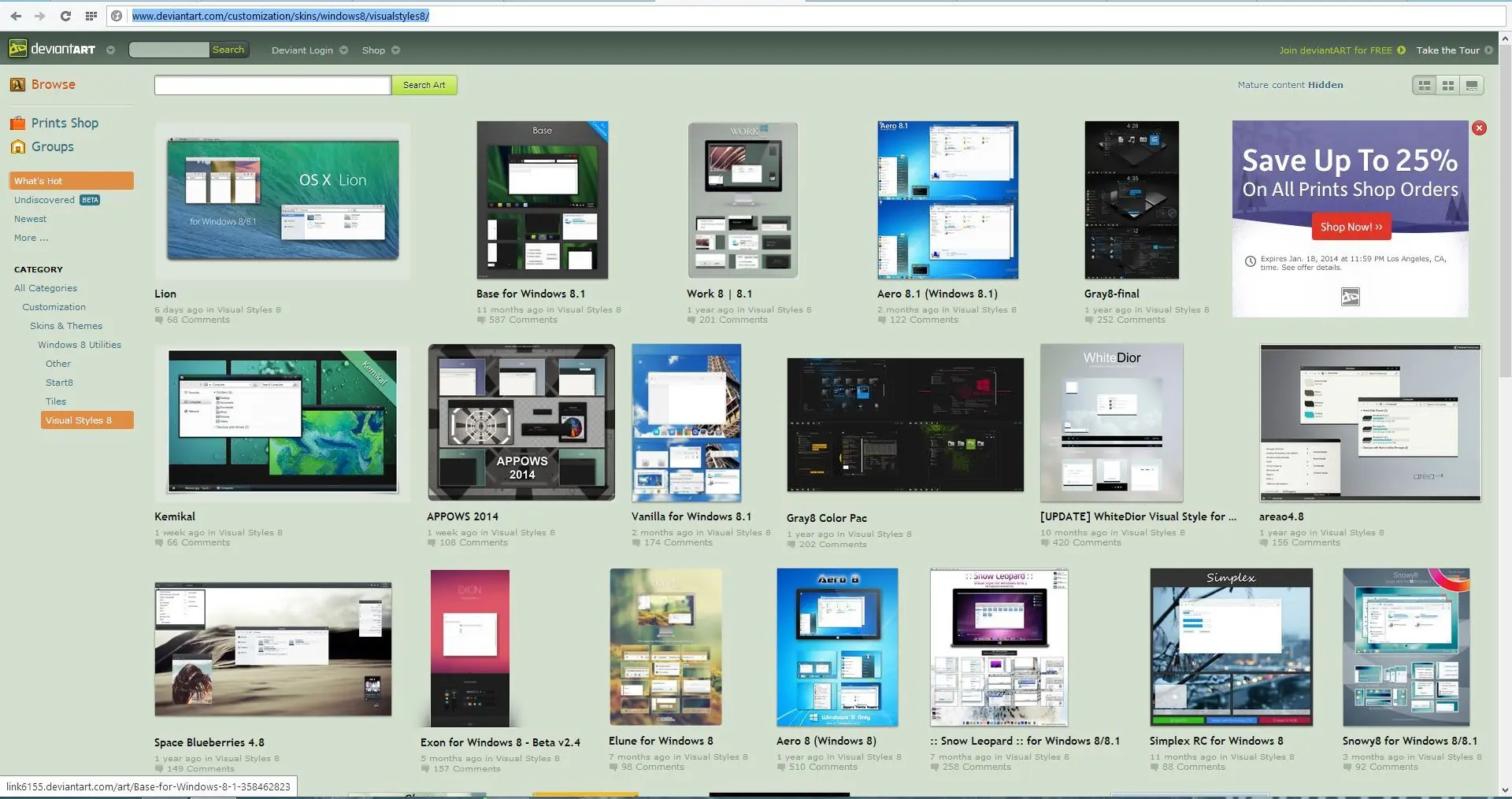Image resolution: width=1512 pixels, height=799 pixels.
Task: Click the comment icon beside 108 Comments
Action: point(432,543)
